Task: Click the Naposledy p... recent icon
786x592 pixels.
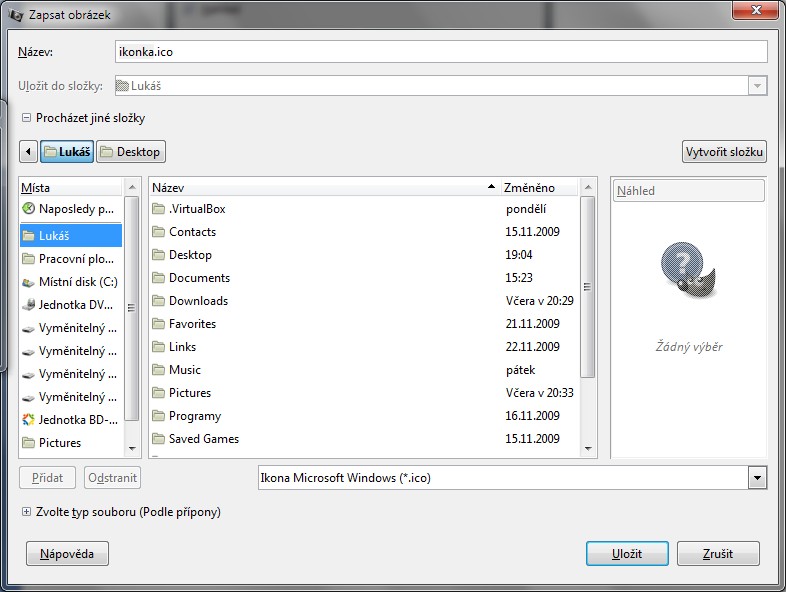Action: pos(29,209)
